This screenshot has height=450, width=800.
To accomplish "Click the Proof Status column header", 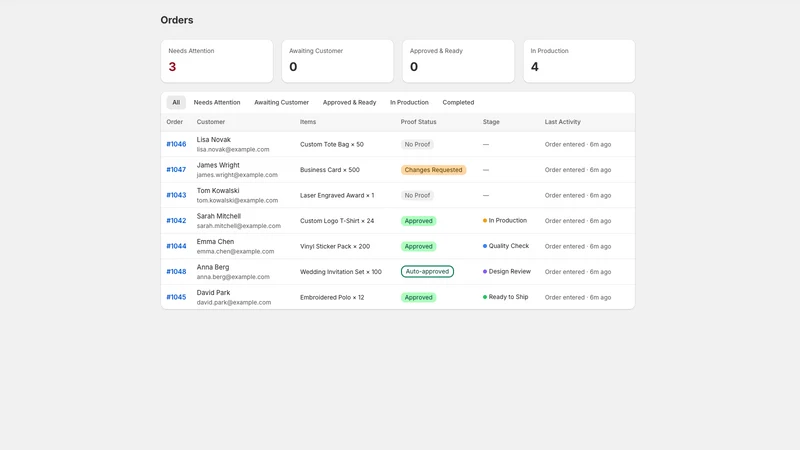I will (418, 122).
